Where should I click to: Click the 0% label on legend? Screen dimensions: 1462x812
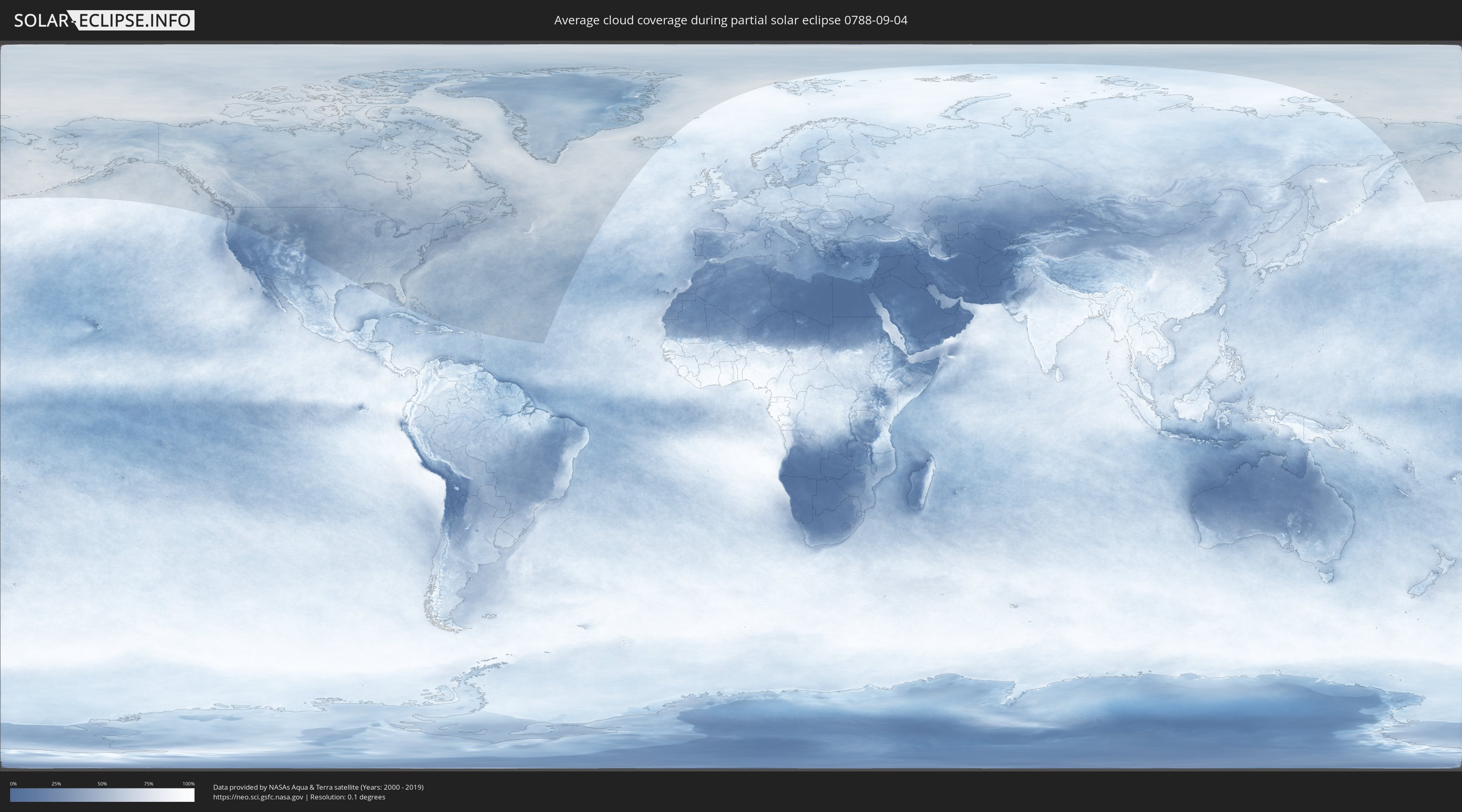pyautogui.click(x=13, y=784)
